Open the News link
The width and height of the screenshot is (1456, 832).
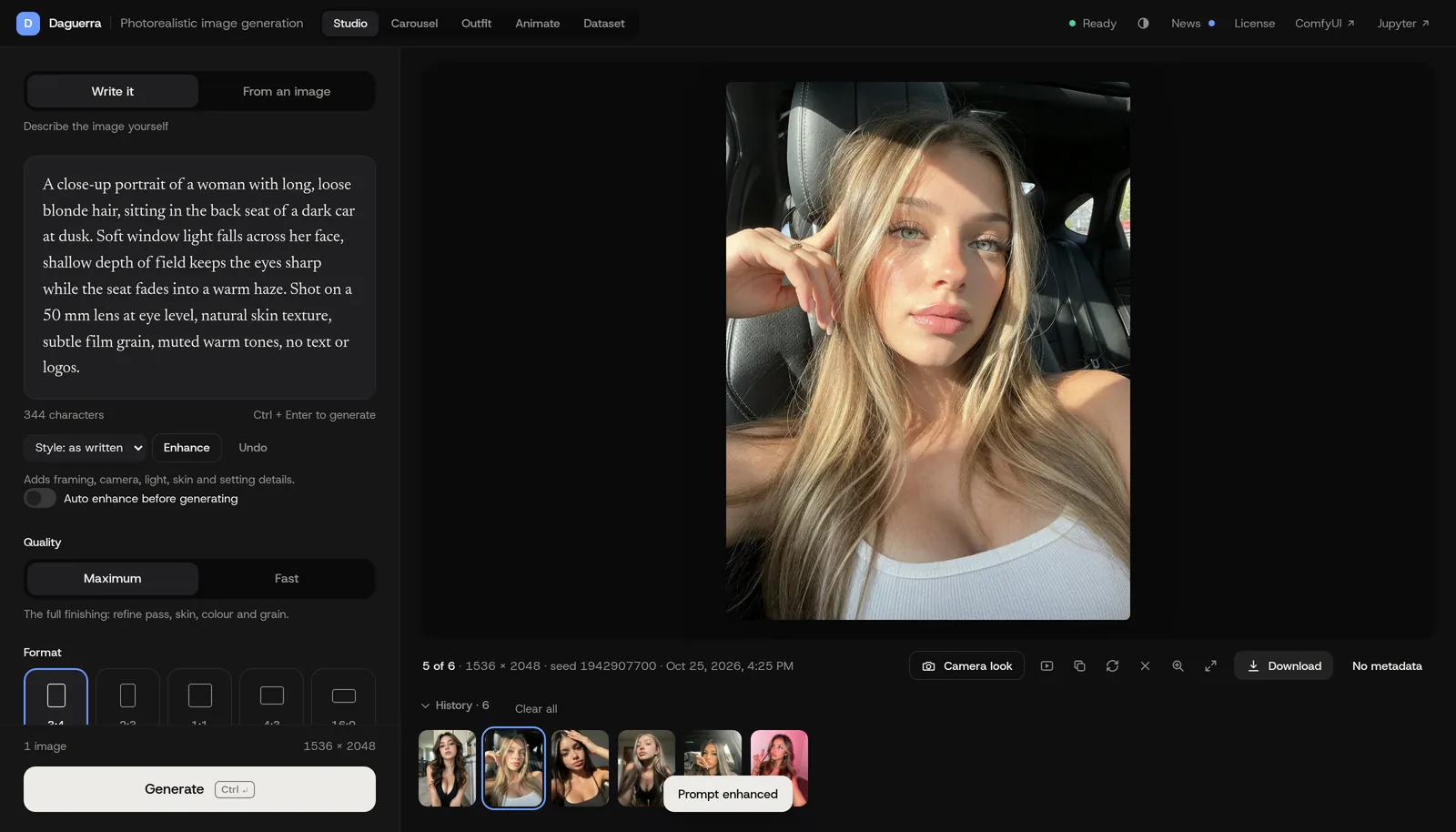[x=1192, y=23]
